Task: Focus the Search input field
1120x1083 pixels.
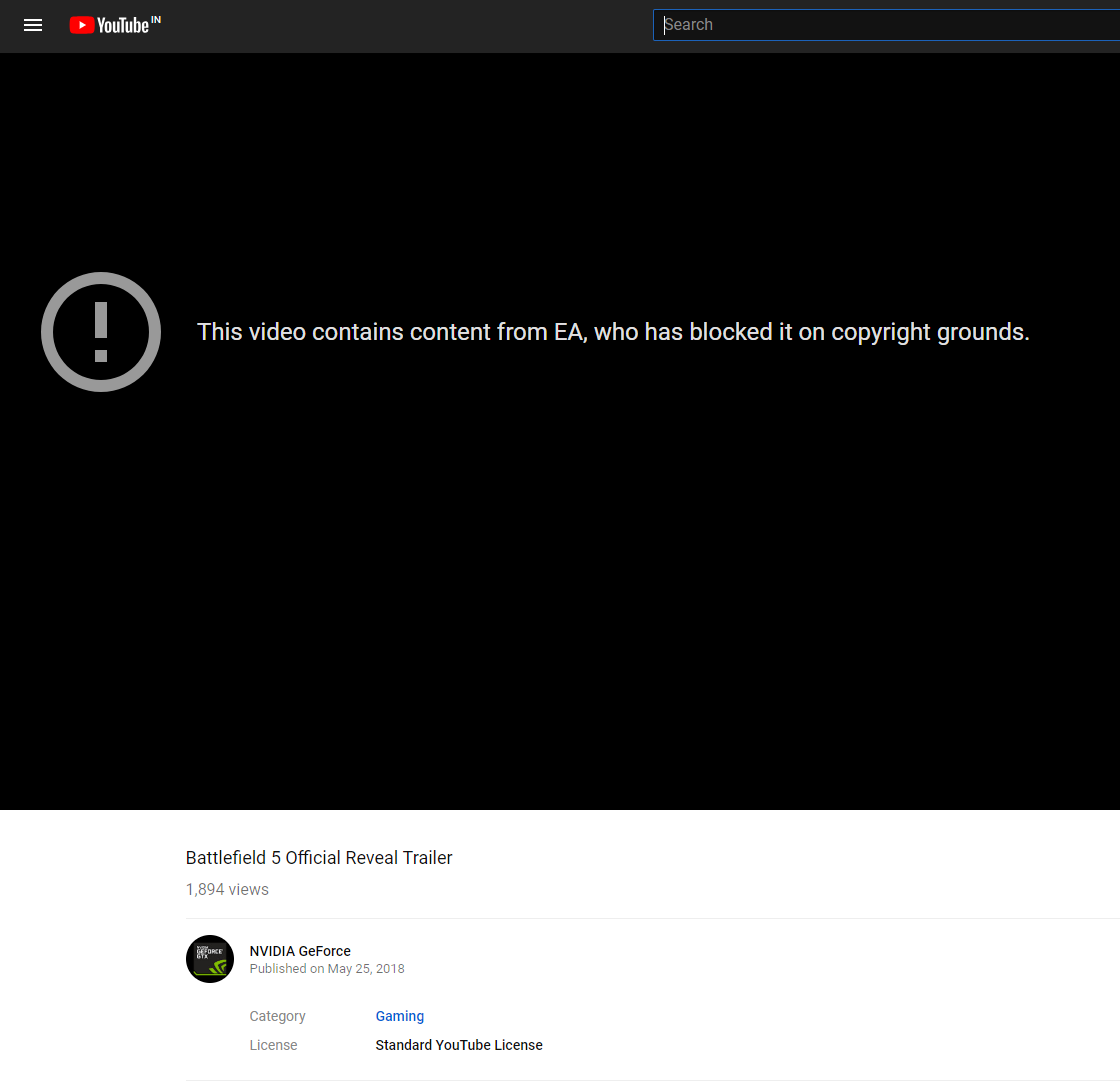Action: (x=886, y=25)
